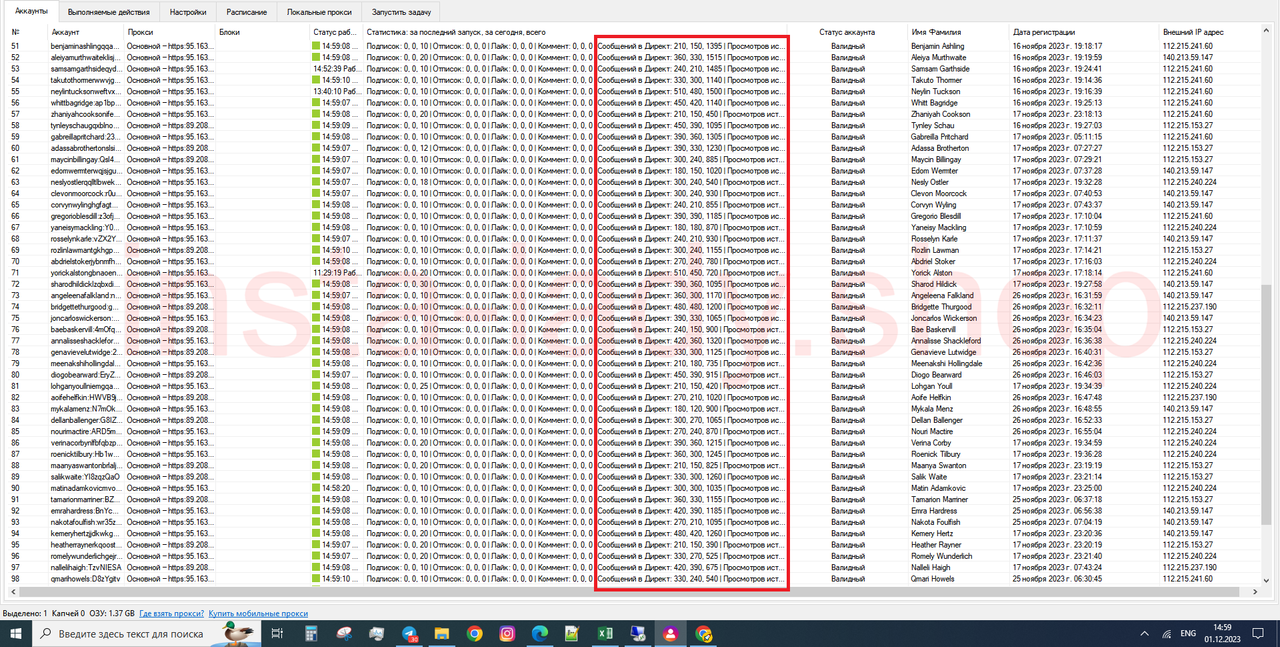Viewport: 1280px width, 647px height.
Task: Select the Whitt Bagridge name cell
Action: click(x=934, y=103)
